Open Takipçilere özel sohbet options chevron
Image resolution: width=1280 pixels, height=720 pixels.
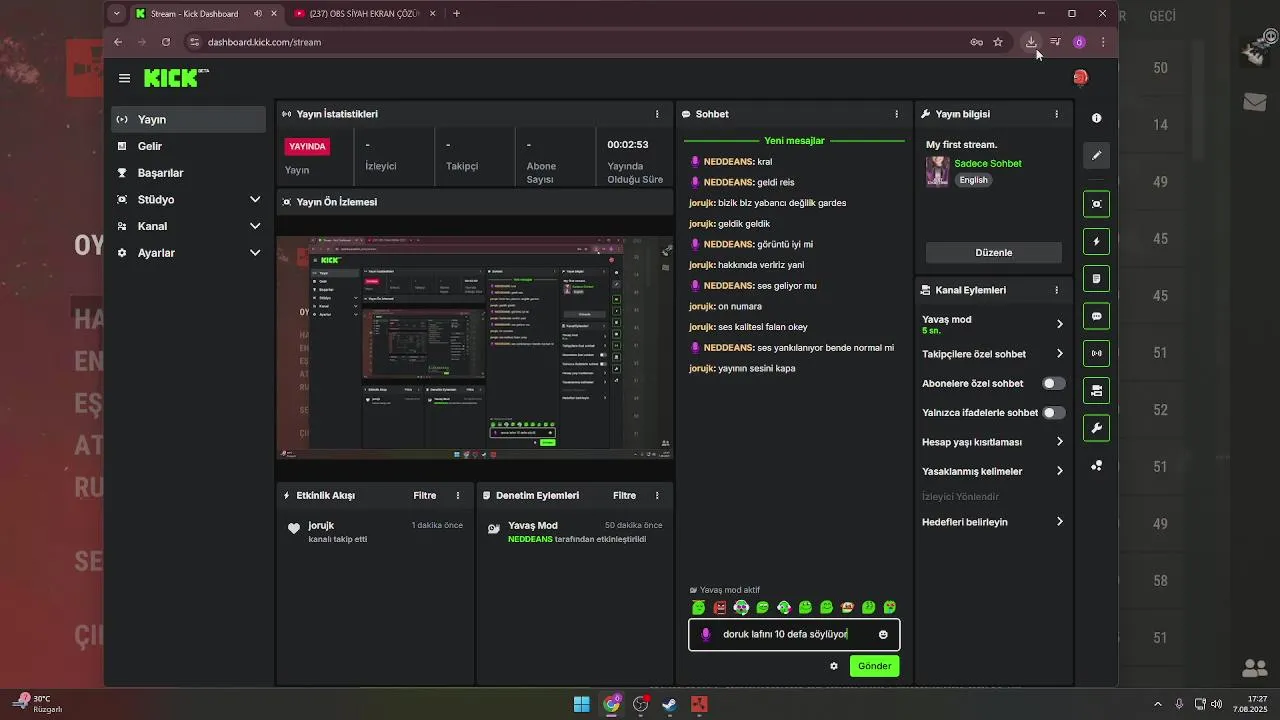click(1060, 354)
